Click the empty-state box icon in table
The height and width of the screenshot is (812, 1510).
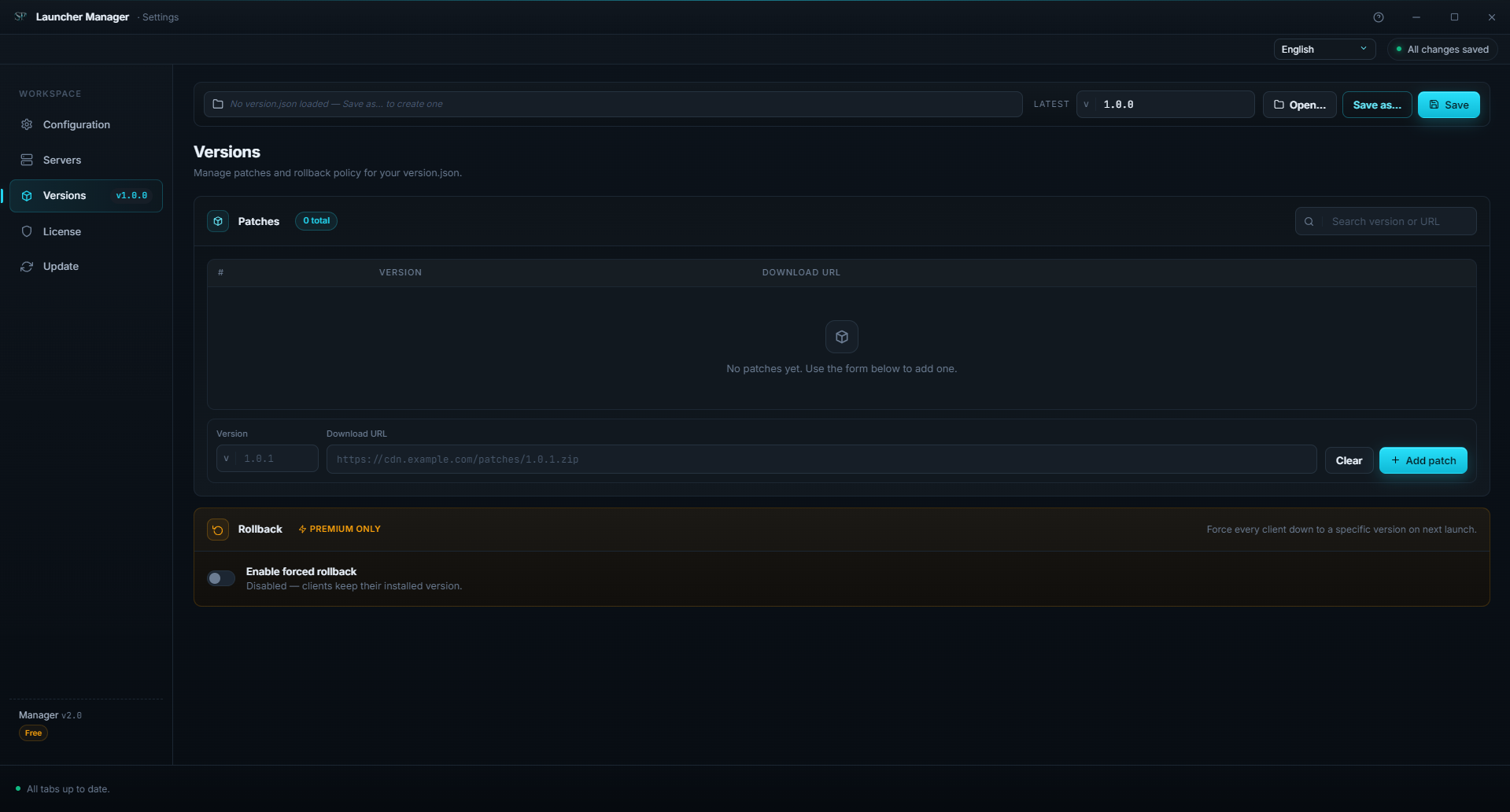[x=842, y=337]
